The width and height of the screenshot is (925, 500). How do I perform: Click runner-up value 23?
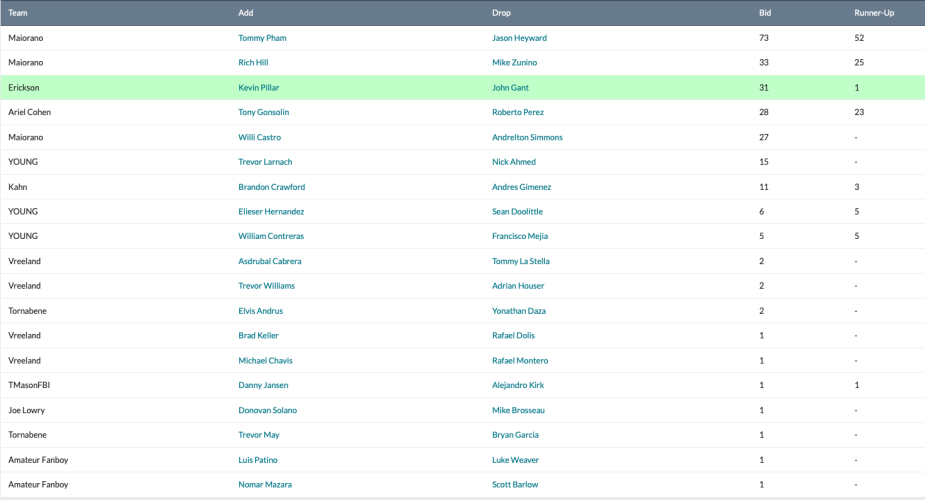click(859, 112)
